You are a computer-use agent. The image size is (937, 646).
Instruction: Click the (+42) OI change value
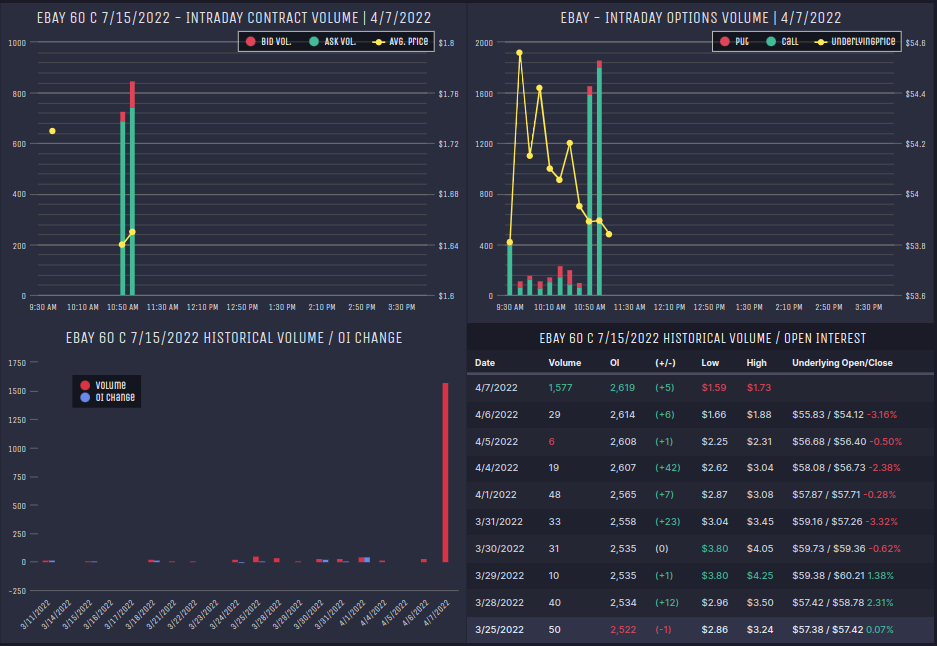pyautogui.click(x=667, y=467)
